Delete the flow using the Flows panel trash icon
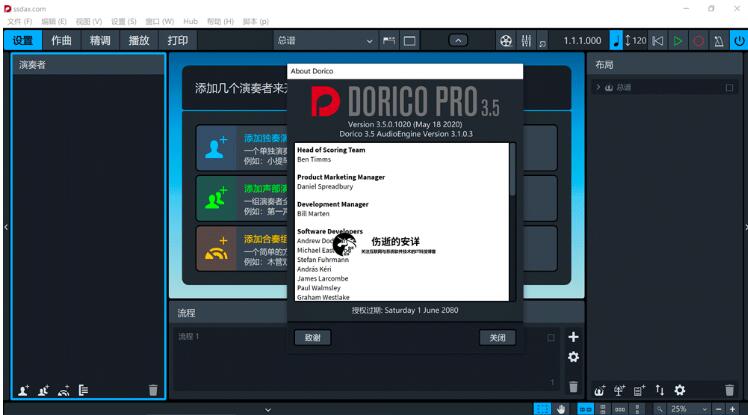Screen dimensions: 748x415 pyautogui.click(x=573, y=387)
